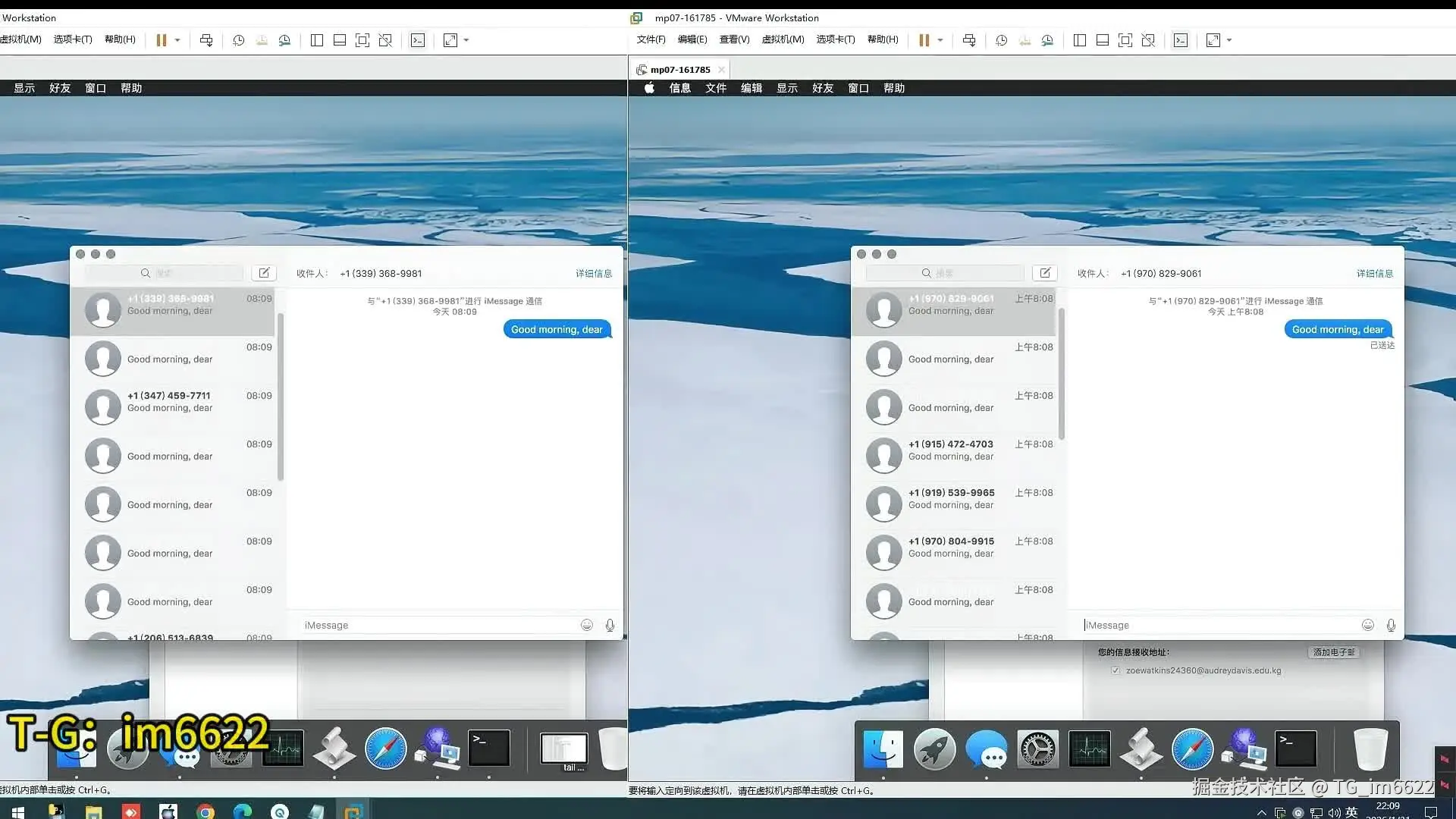This screenshot has height=819, width=1456.
Task: Open Safari in right VM dock
Action: tap(1191, 749)
